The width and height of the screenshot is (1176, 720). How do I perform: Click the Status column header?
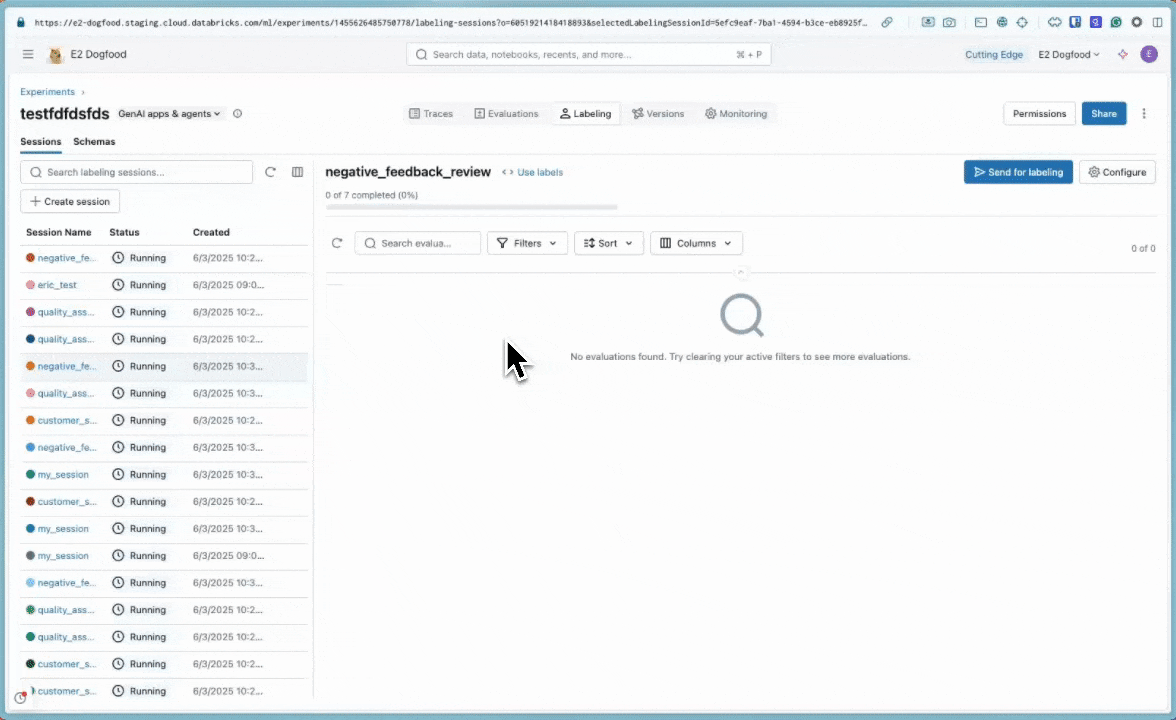124,232
